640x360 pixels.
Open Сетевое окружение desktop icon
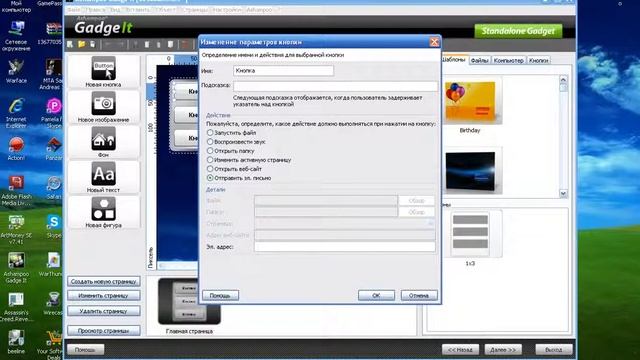pos(16,36)
